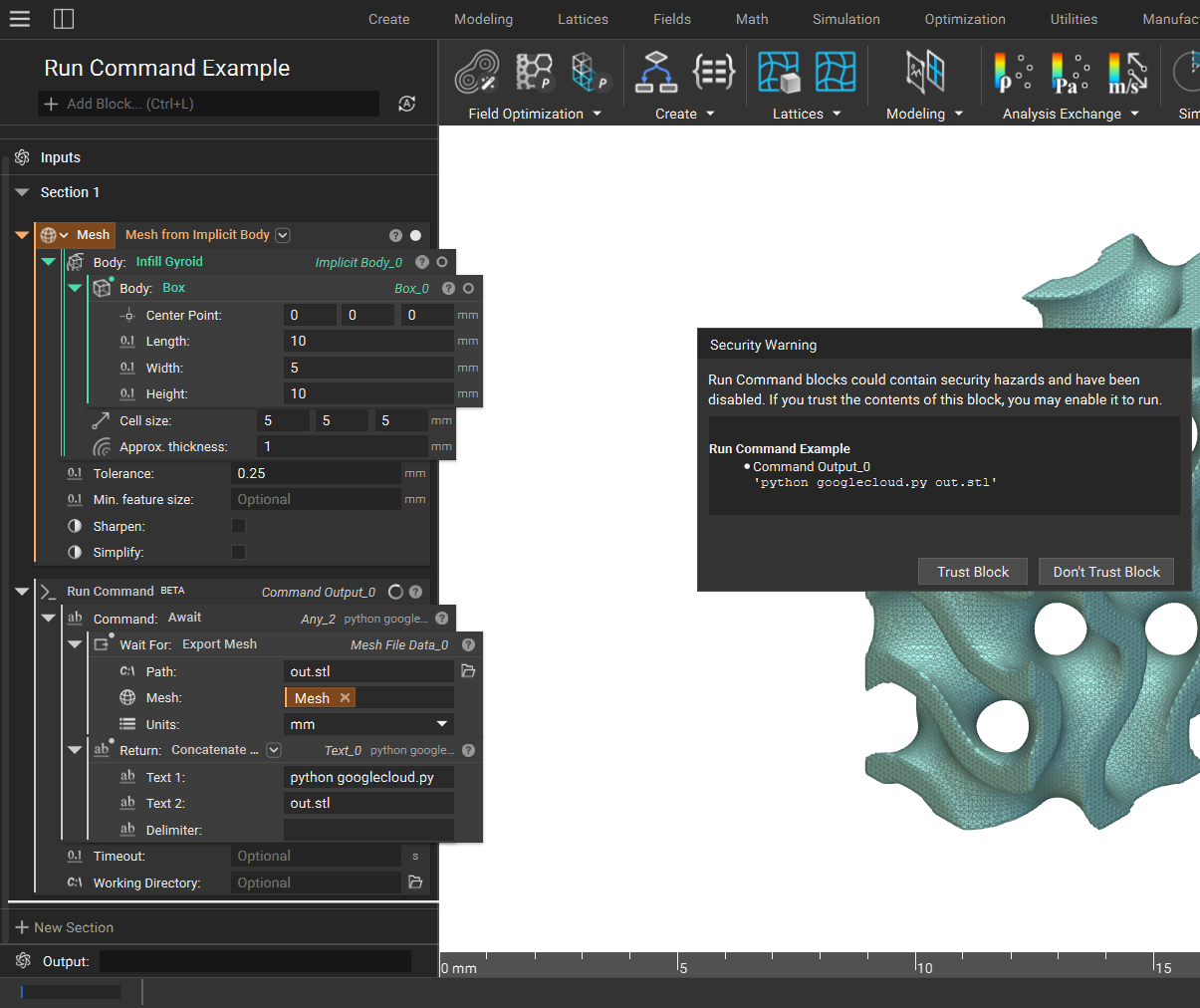Screen dimensions: 1200x1008
Task: Click the block graph P optimization icon
Action: [535, 72]
